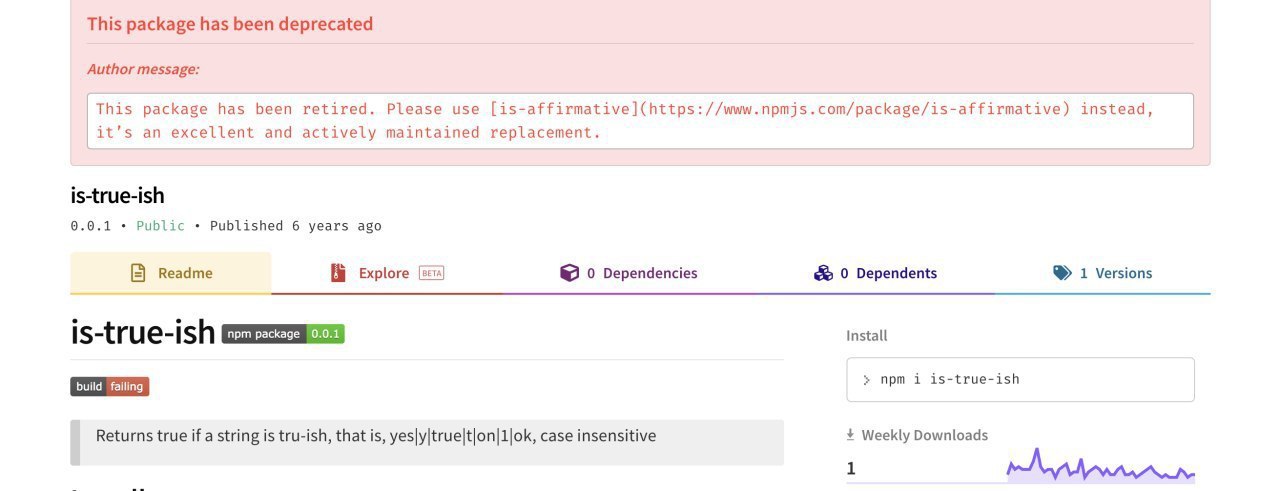
Task: Click the Versions tags icon
Action: tap(1062, 273)
